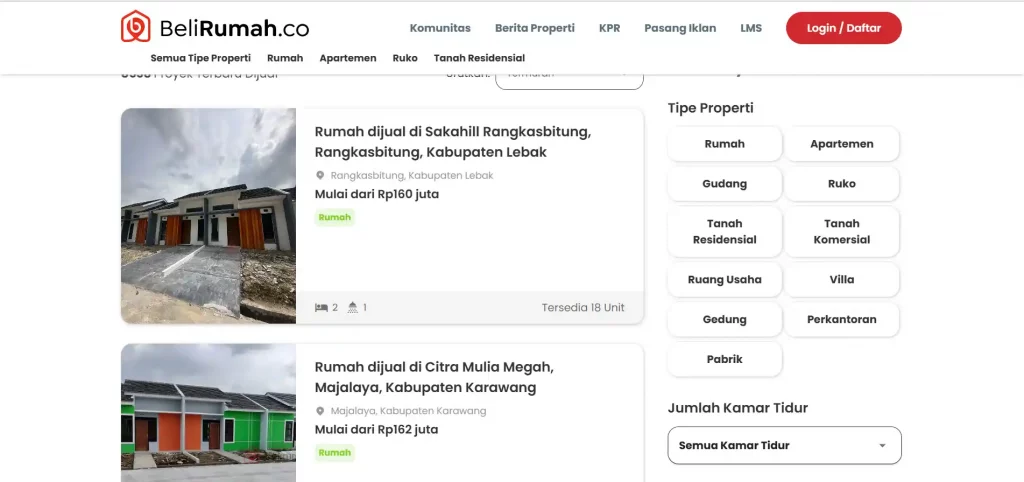
Task: Select Semua Tipe Properti tab
Action: pyautogui.click(x=200, y=58)
